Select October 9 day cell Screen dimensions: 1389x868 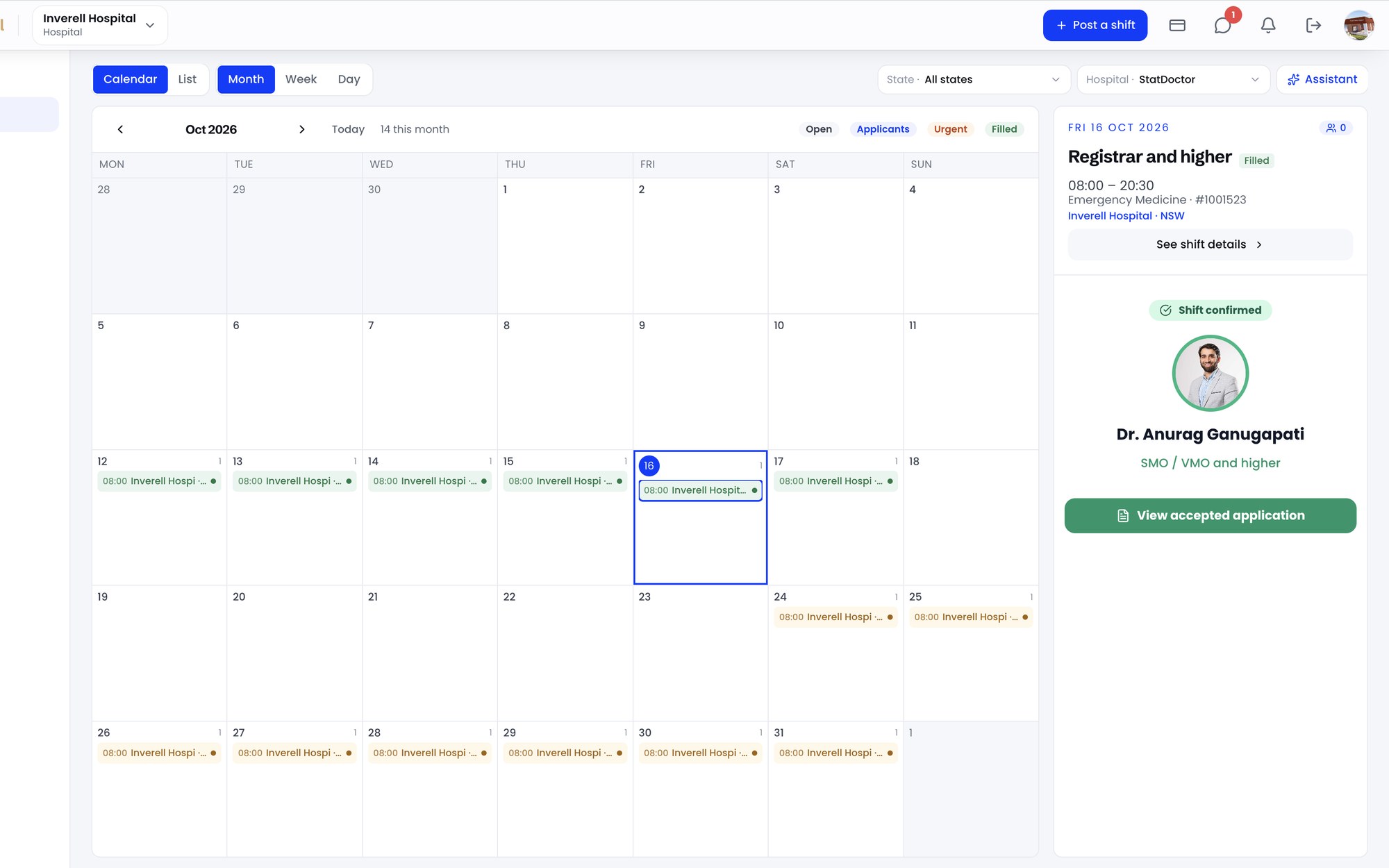700,381
